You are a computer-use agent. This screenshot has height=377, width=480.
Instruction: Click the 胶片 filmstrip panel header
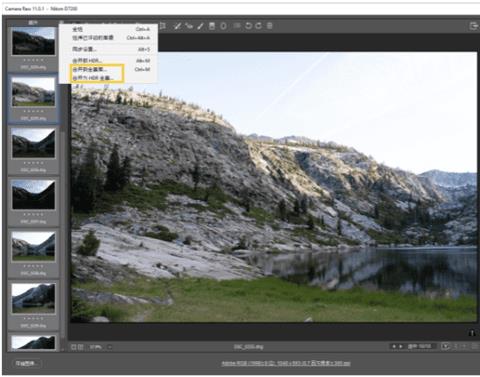(x=33, y=23)
